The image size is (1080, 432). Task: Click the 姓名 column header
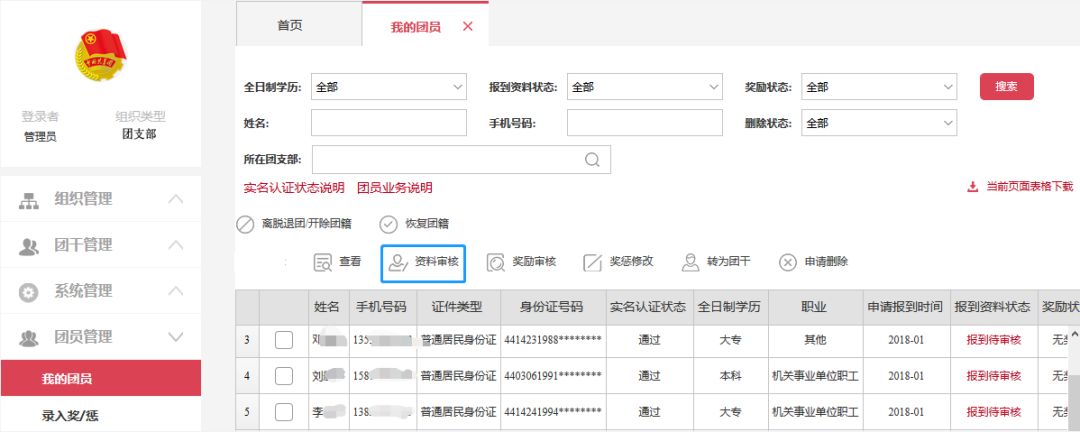pos(329,307)
